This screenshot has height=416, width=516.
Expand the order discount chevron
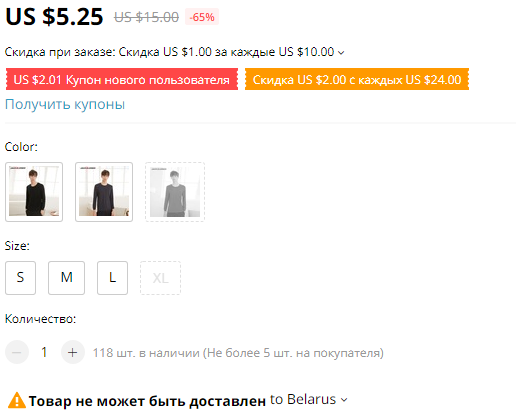click(341, 52)
